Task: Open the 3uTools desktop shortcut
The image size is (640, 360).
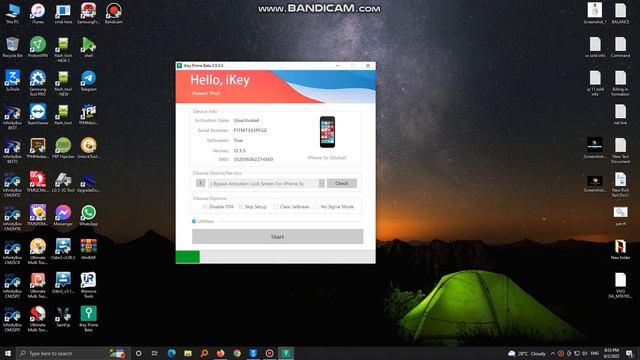Action: click(x=12, y=80)
